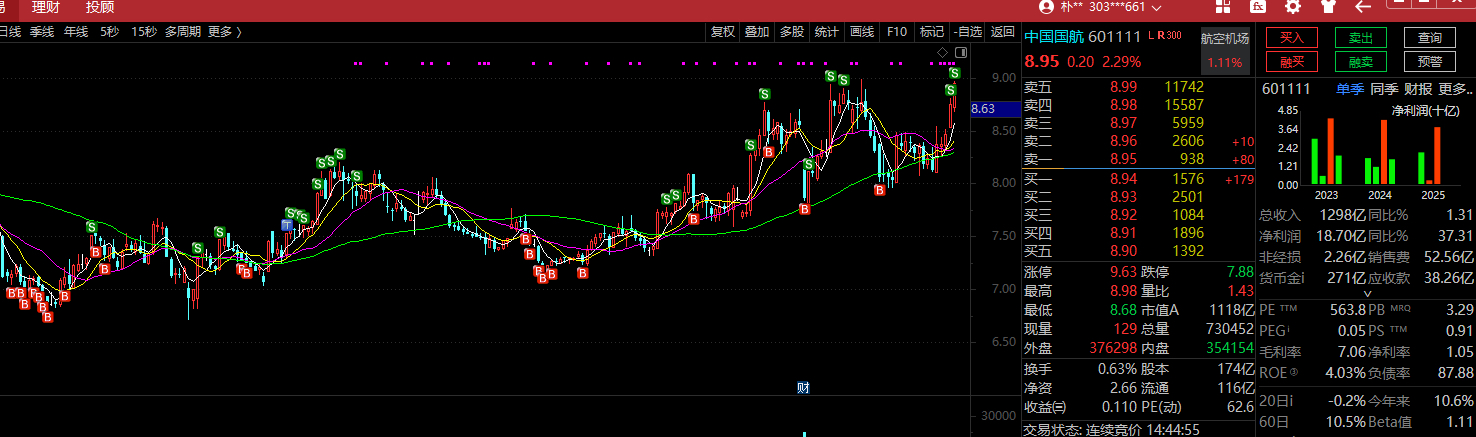The width and height of the screenshot is (1476, 437).
Task: Click the 涨停 price 9.63
Action: coord(1123,272)
